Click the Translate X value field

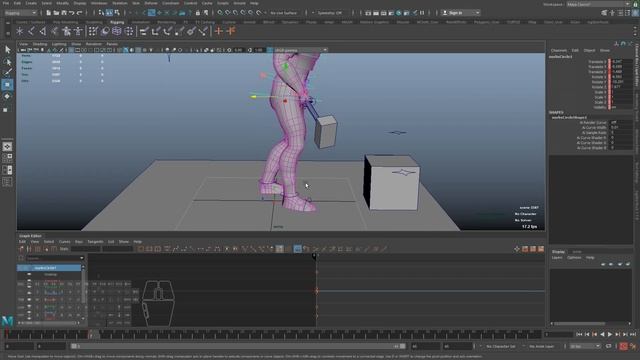tap(622, 62)
